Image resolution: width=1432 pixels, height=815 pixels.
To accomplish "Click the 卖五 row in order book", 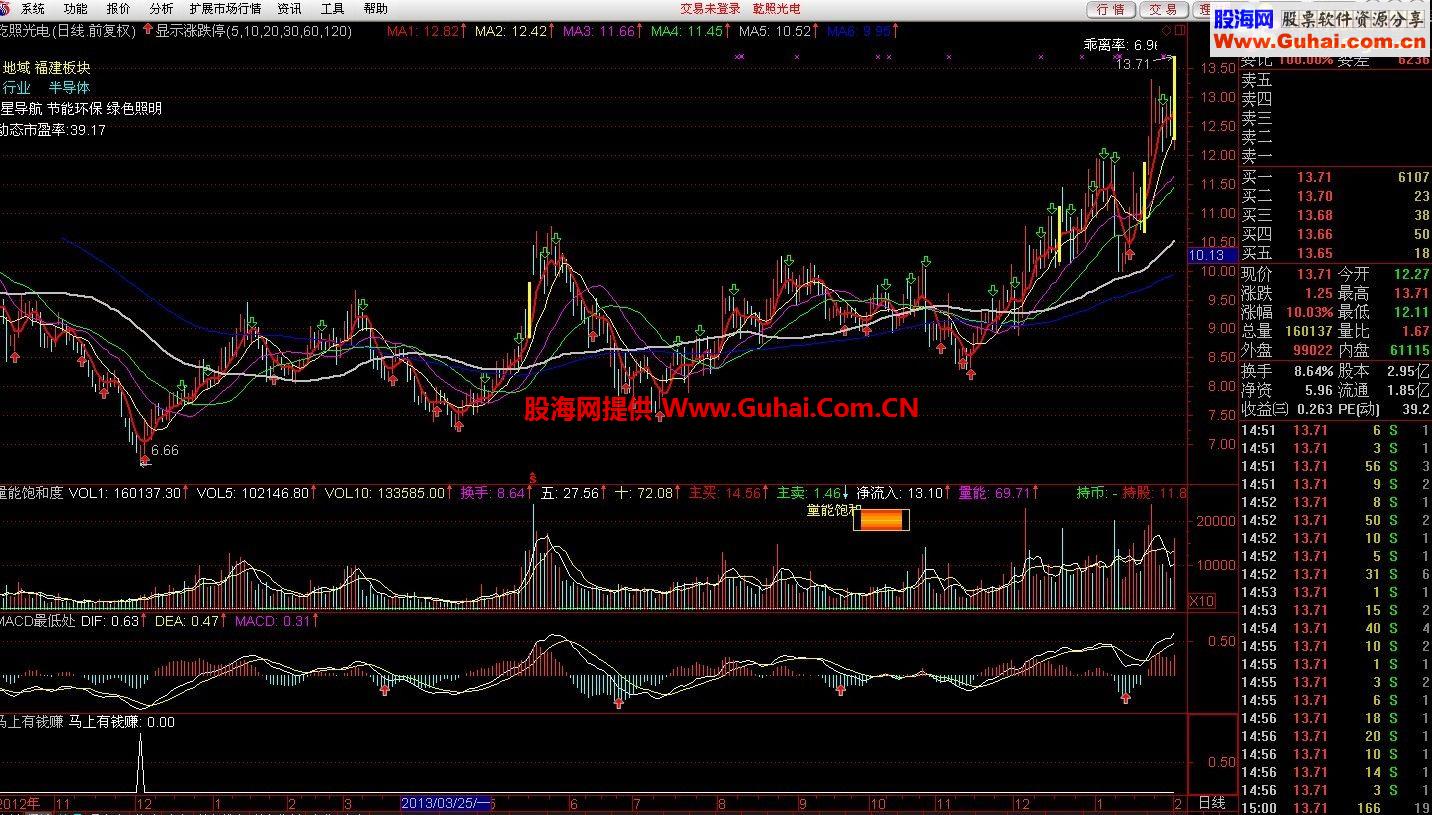I will click(x=1336, y=80).
